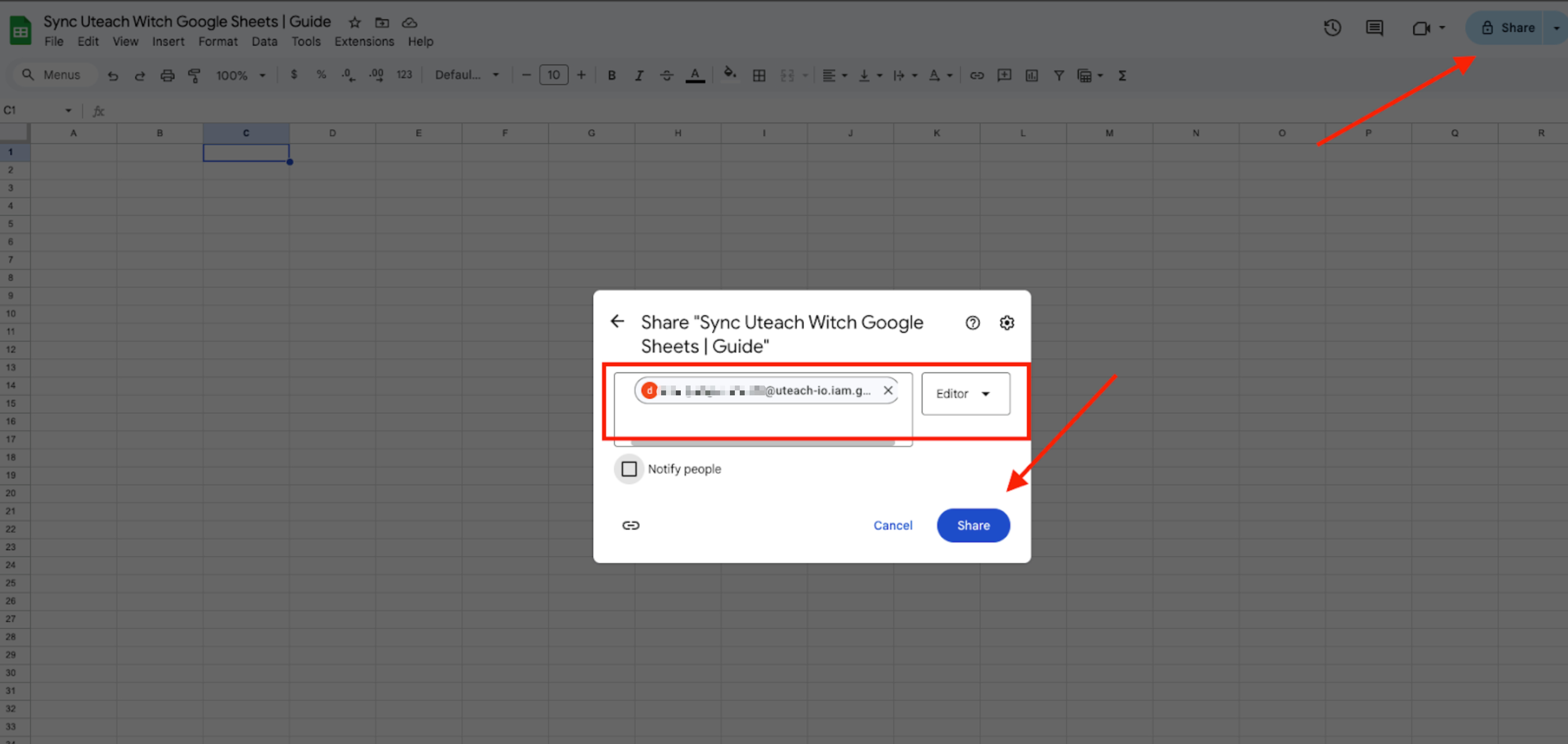Expand Share button options arrow
This screenshot has width=1568, height=744.
coord(1556,28)
